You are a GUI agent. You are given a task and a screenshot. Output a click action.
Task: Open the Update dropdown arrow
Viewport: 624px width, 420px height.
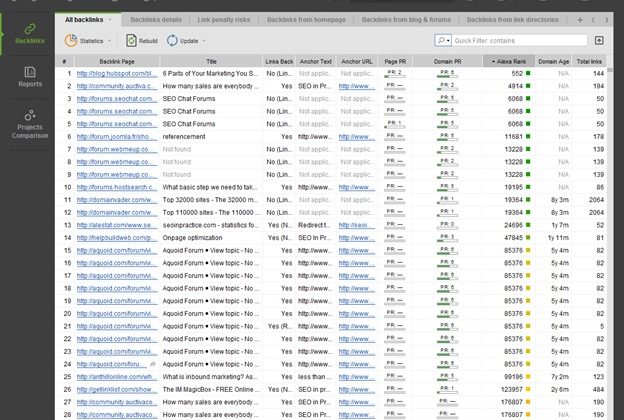(204, 41)
